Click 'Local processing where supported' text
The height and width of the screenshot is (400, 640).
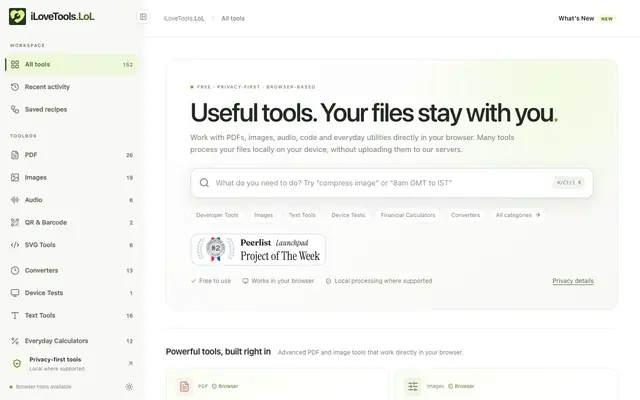coord(383,281)
